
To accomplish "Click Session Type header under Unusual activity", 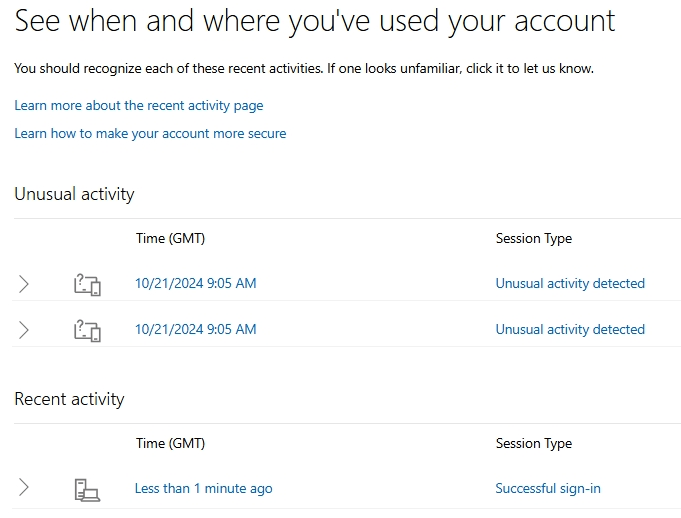I will point(534,238).
